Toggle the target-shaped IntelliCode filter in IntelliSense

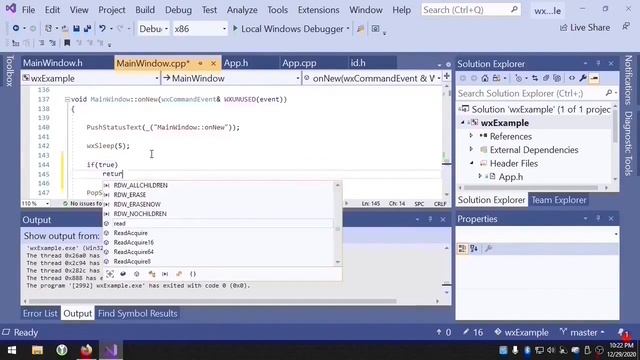coord(110,274)
